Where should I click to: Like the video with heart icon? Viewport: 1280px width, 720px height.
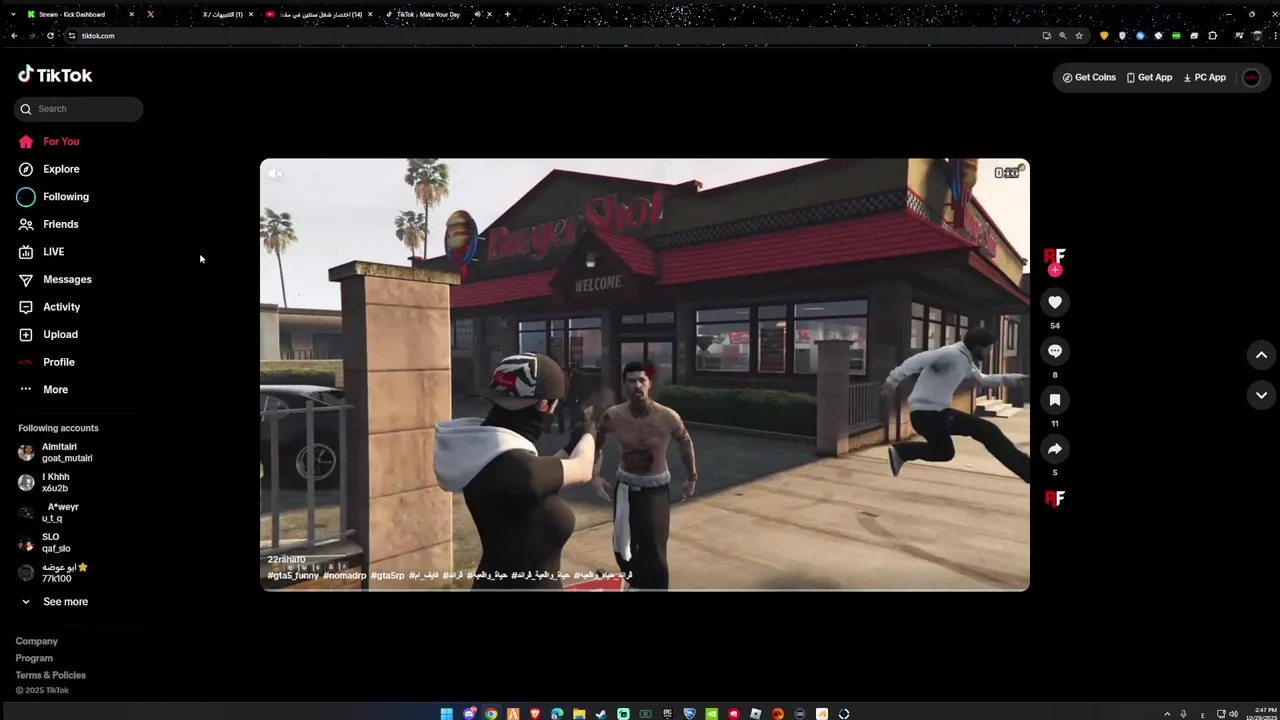(x=1055, y=302)
